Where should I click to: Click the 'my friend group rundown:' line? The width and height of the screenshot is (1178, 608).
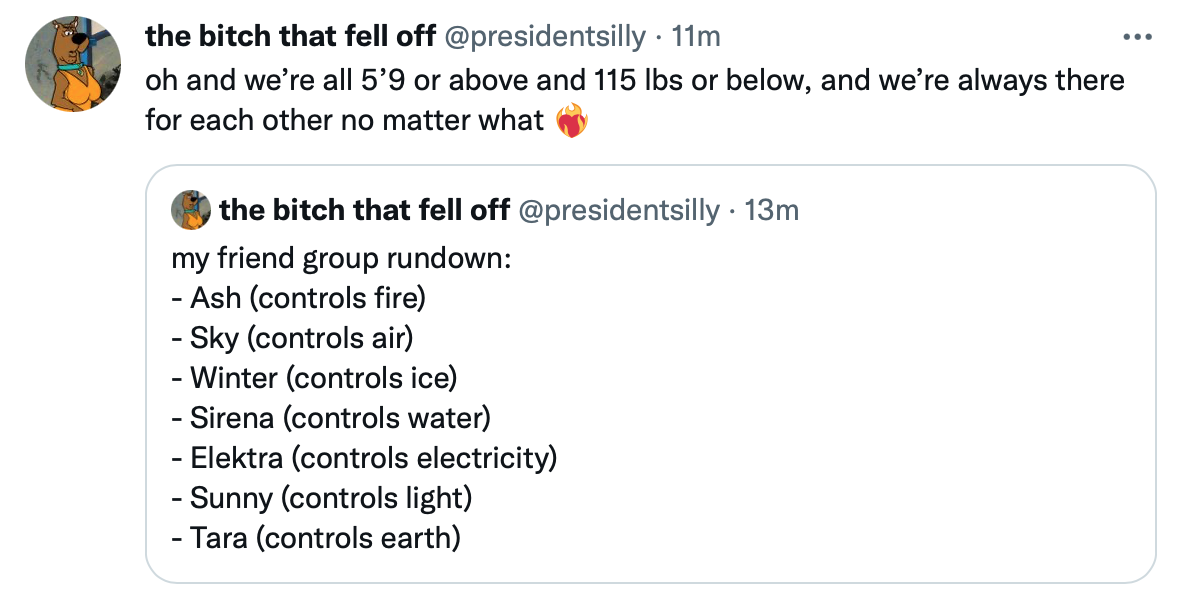coord(341,259)
